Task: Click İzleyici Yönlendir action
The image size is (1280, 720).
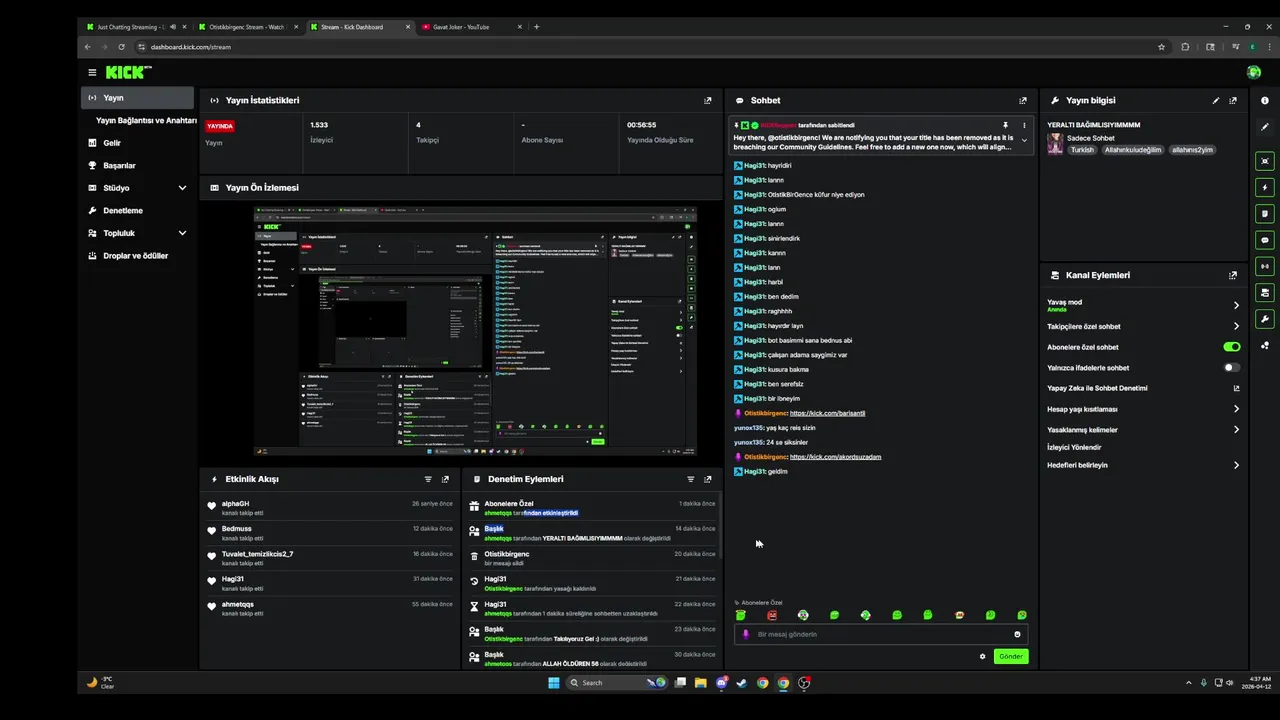Action: coord(1074,447)
